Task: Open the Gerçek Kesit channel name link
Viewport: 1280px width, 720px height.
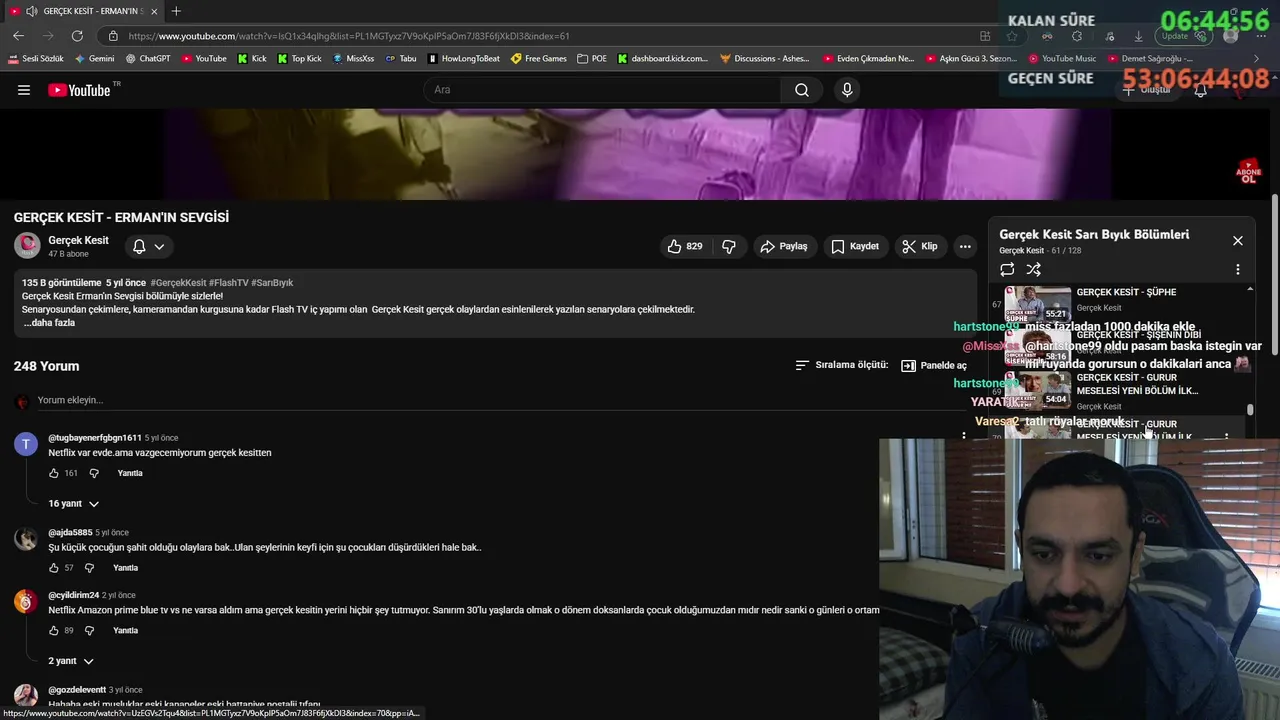Action: point(79,240)
